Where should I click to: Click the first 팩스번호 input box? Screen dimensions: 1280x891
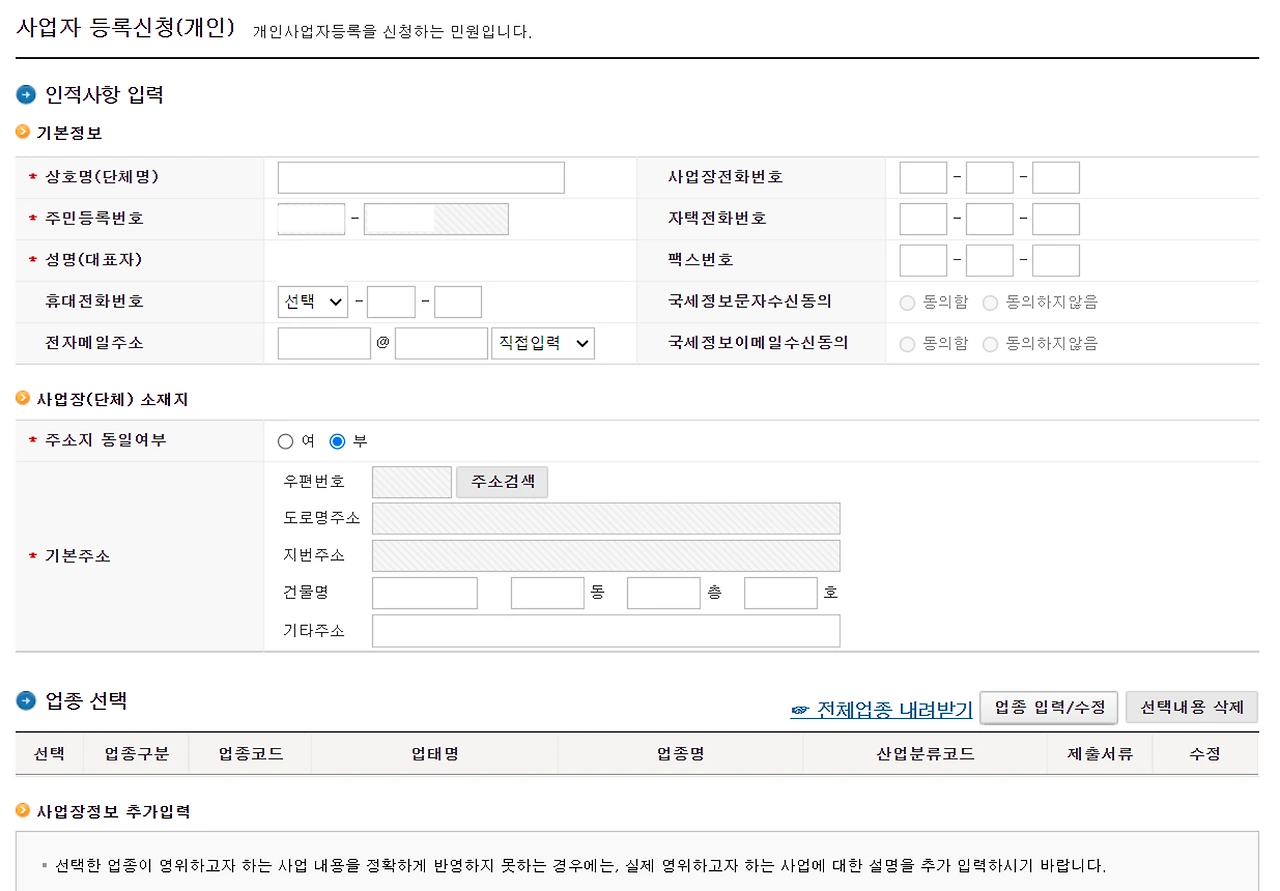[x=922, y=260]
